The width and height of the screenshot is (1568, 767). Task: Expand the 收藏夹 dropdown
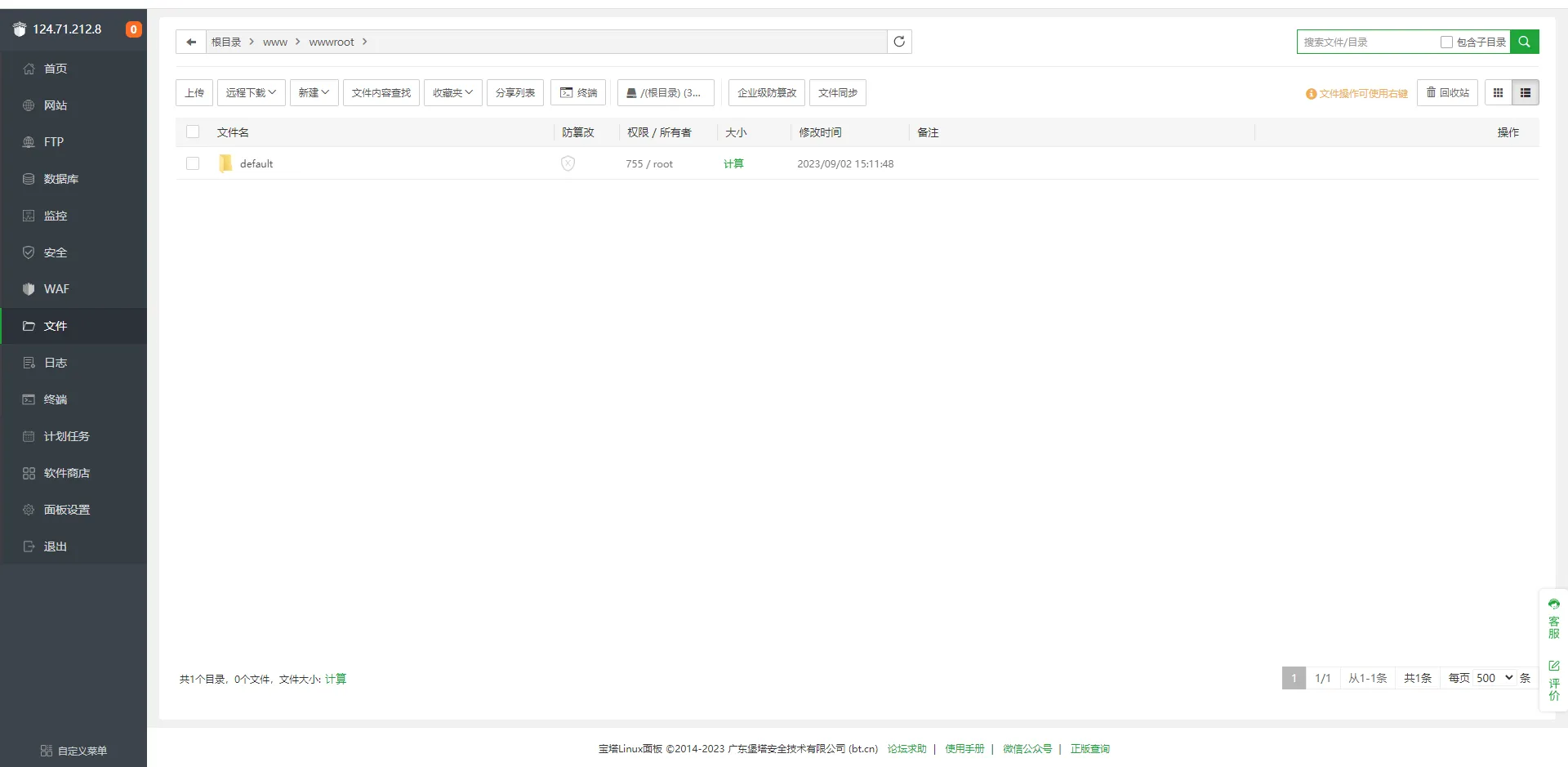[453, 93]
